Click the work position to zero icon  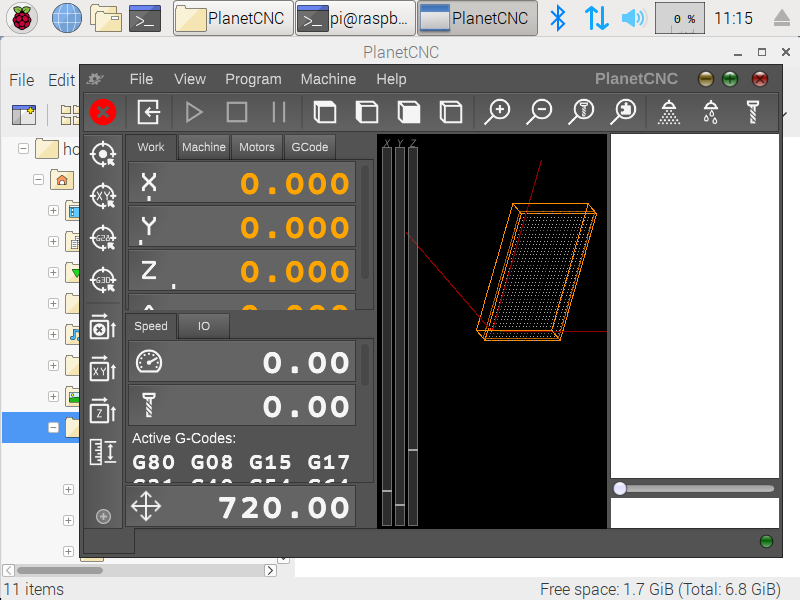click(x=102, y=154)
